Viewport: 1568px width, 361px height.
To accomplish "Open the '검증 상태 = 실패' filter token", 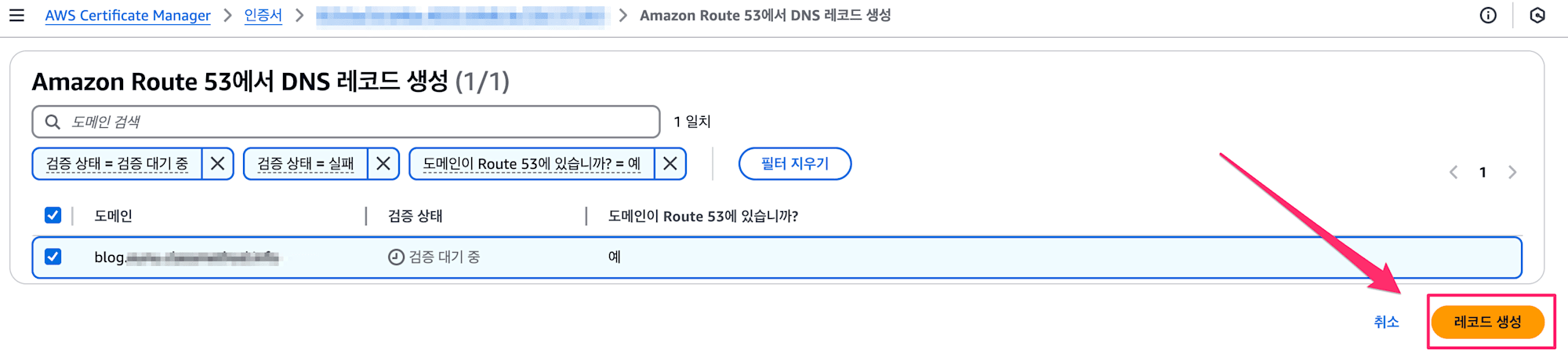I will point(306,163).
